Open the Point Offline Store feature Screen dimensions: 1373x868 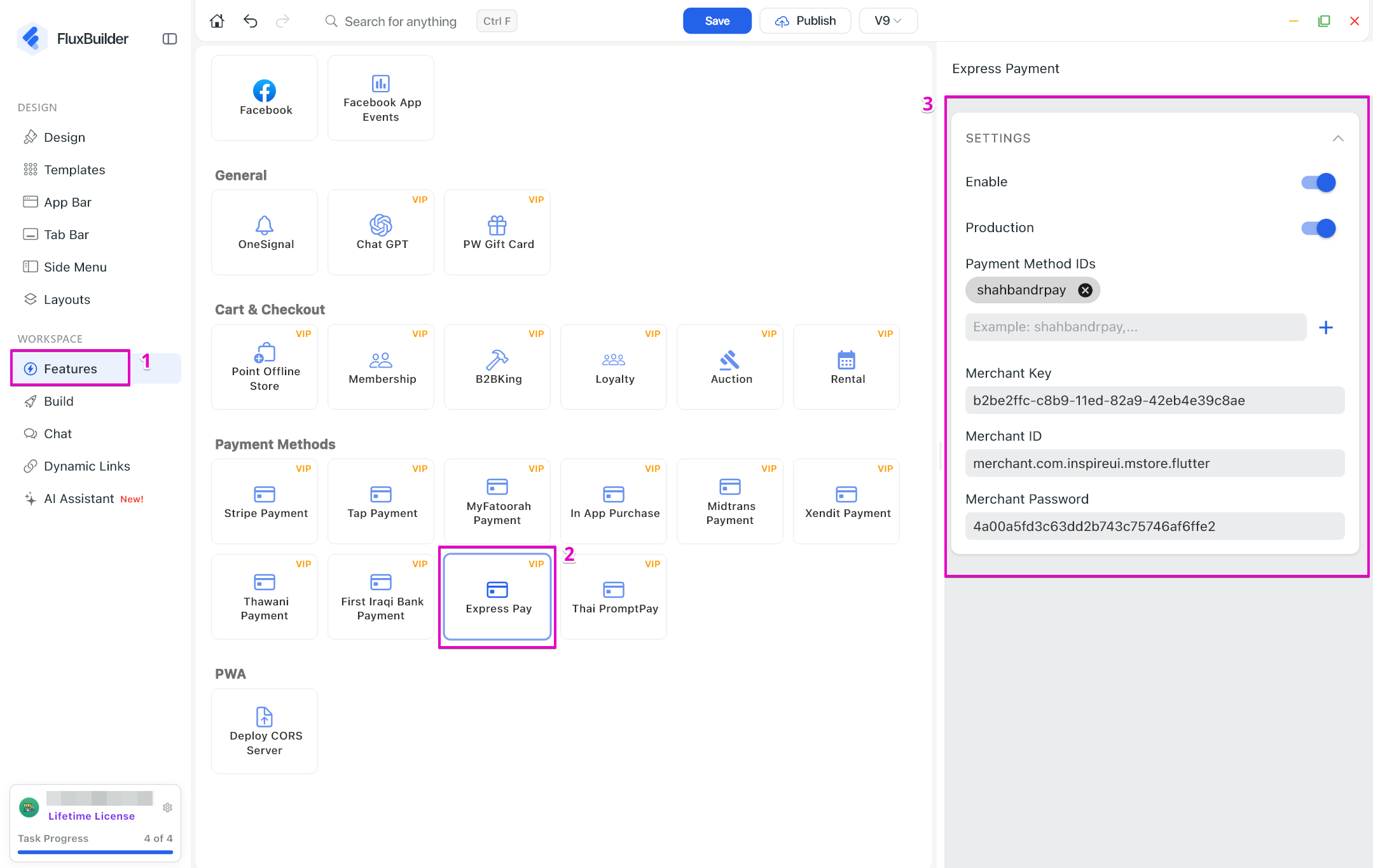click(x=265, y=367)
